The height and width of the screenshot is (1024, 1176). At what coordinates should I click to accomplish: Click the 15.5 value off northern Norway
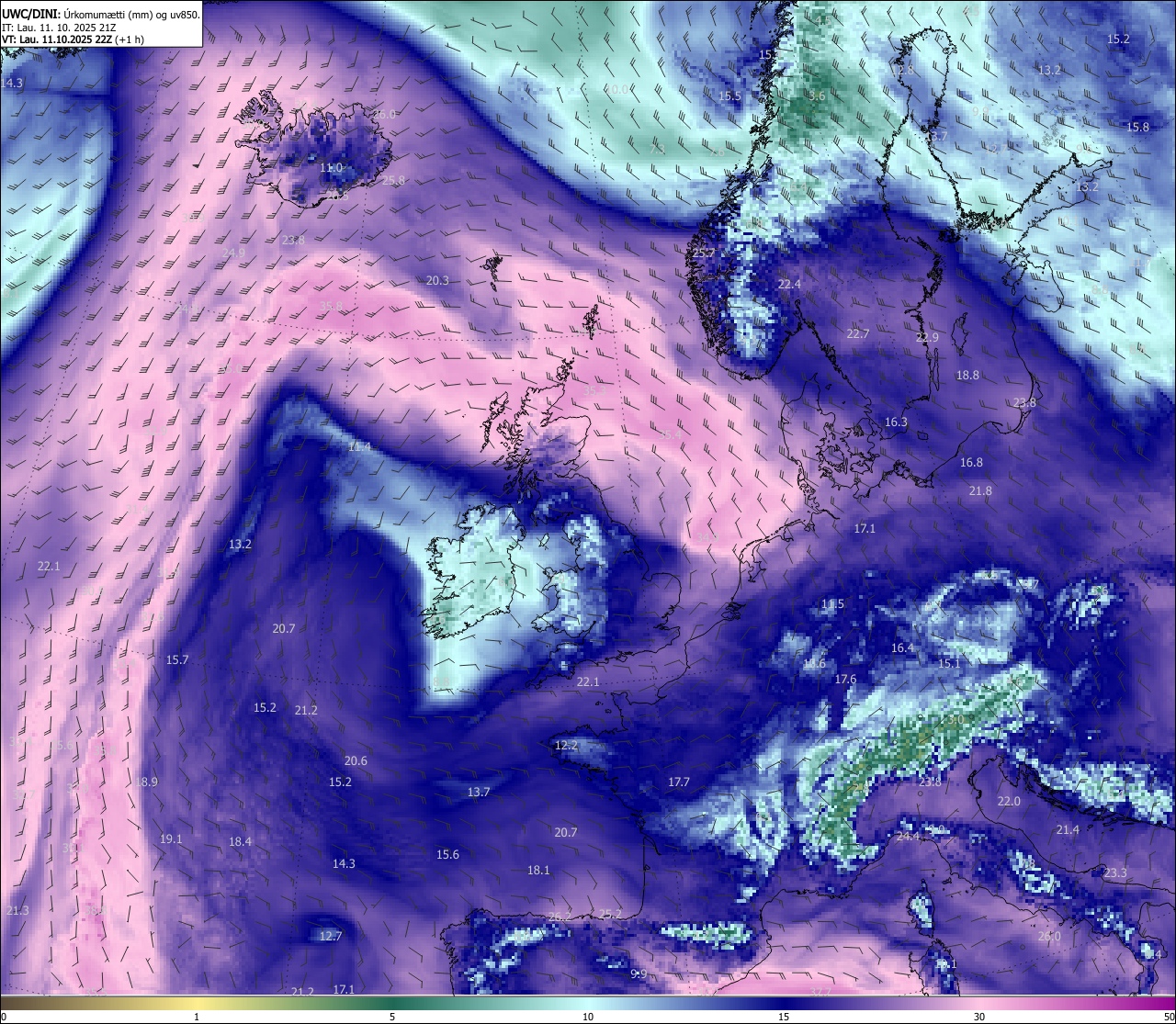click(729, 96)
